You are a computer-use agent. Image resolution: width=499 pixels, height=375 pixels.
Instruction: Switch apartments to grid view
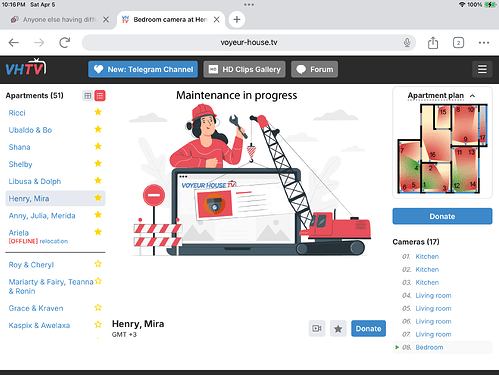coord(88,96)
